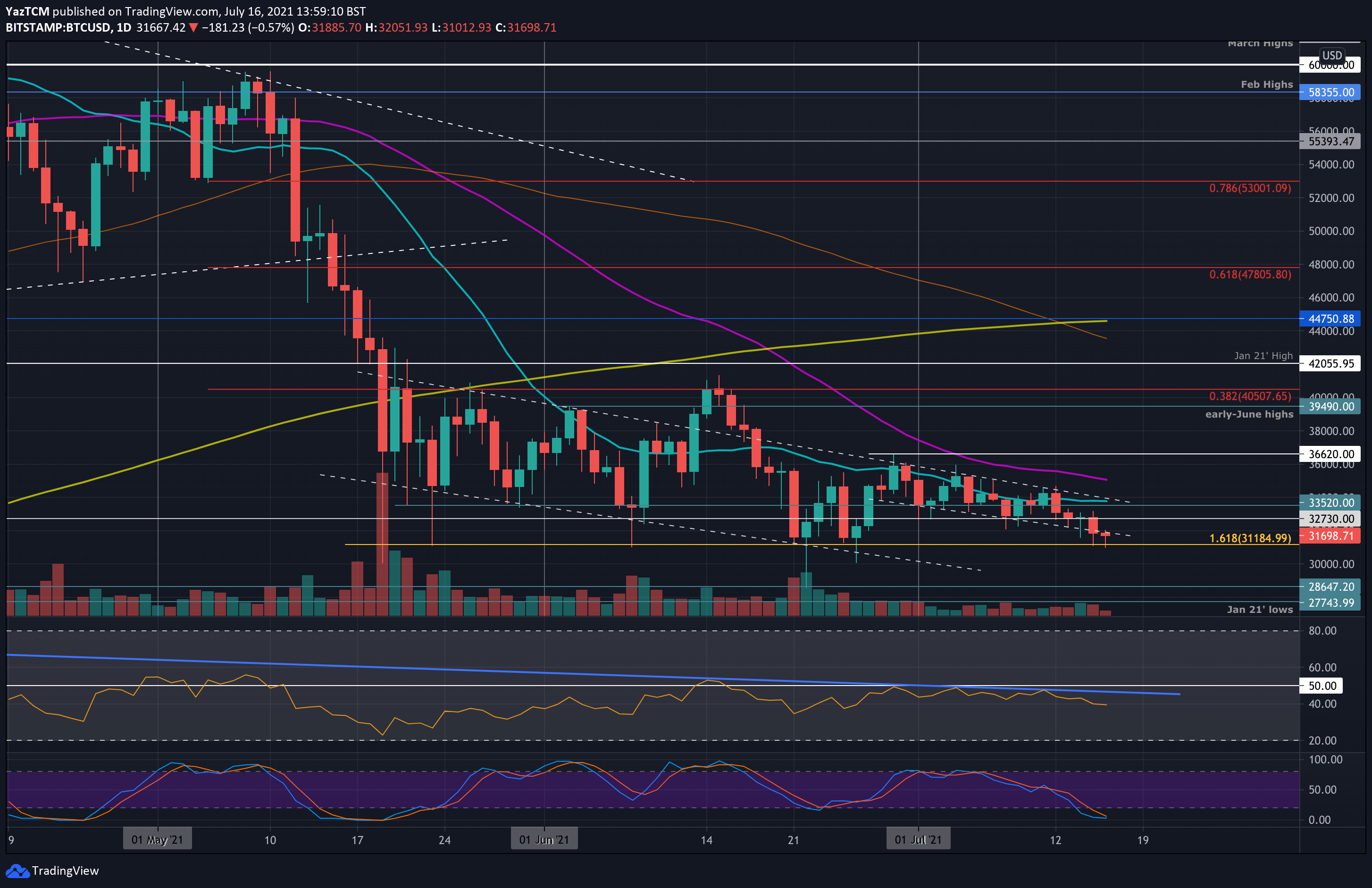This screenshot has height=888, width=1372.
Task: Click the 30000.00 axis price label
Action: pyautogui.click(x=1331, y=564)
